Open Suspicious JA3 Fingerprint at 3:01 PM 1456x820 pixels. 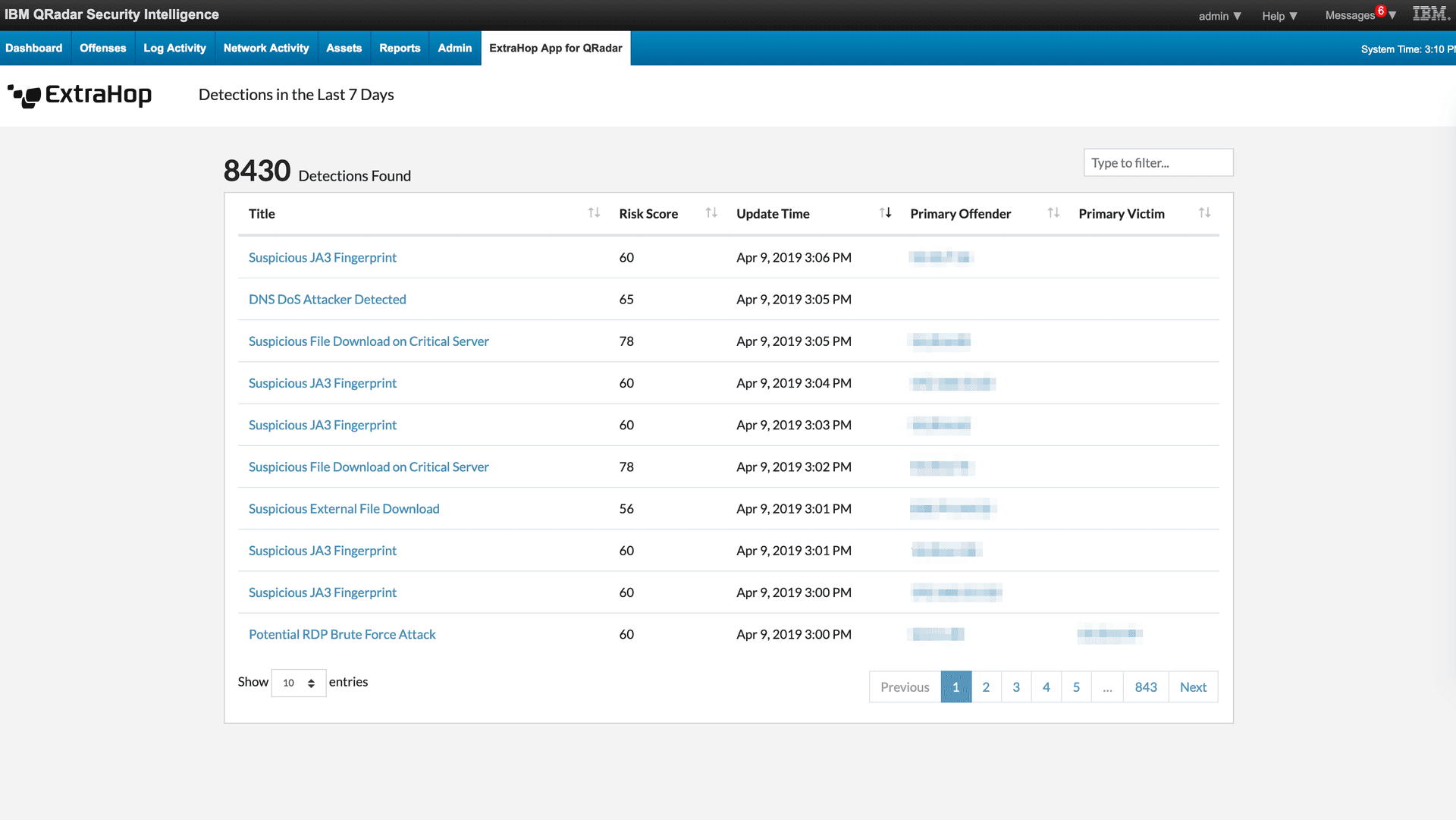(322, 551)
